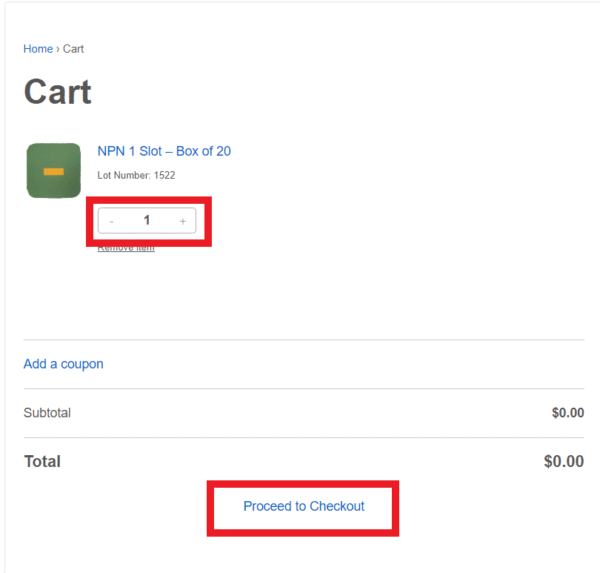Click Proceed to Checkout
This screenshot has height=573, width=600.
(x=303, y=507)
